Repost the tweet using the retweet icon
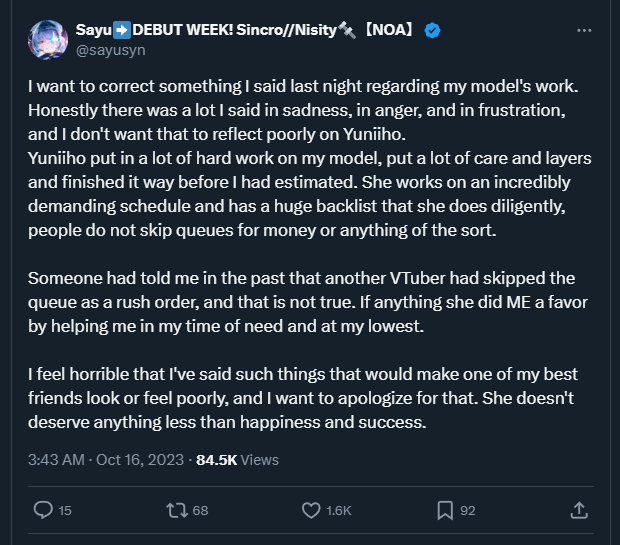 click(176, 510)
